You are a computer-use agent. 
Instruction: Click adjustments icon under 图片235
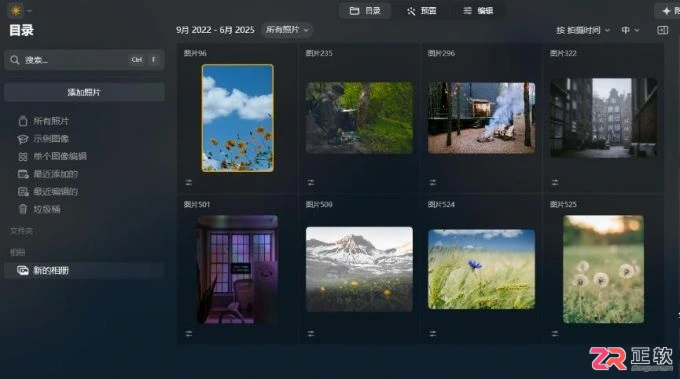click(x=311, y=183)
